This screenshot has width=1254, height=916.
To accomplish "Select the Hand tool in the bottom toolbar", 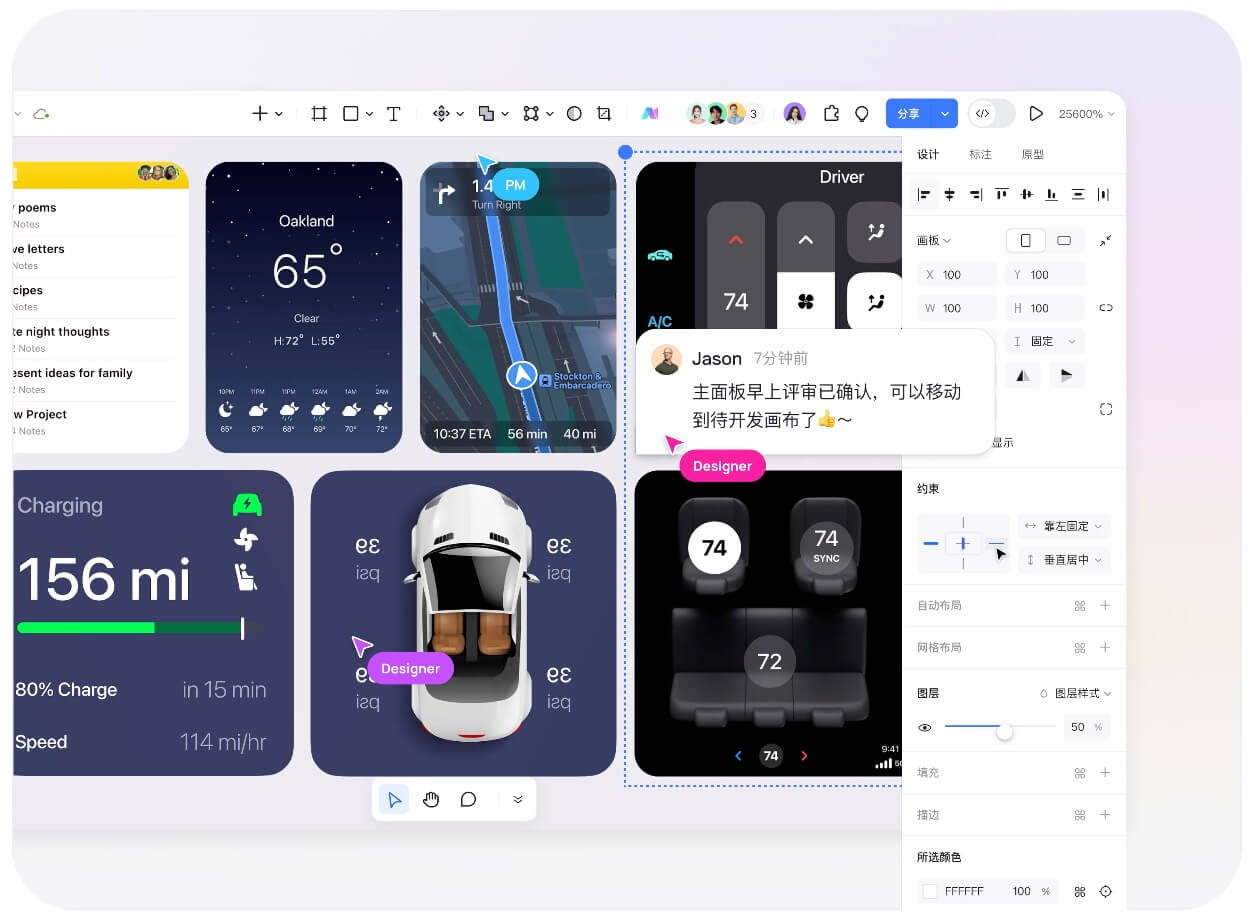I will click(x=431, y=799).
